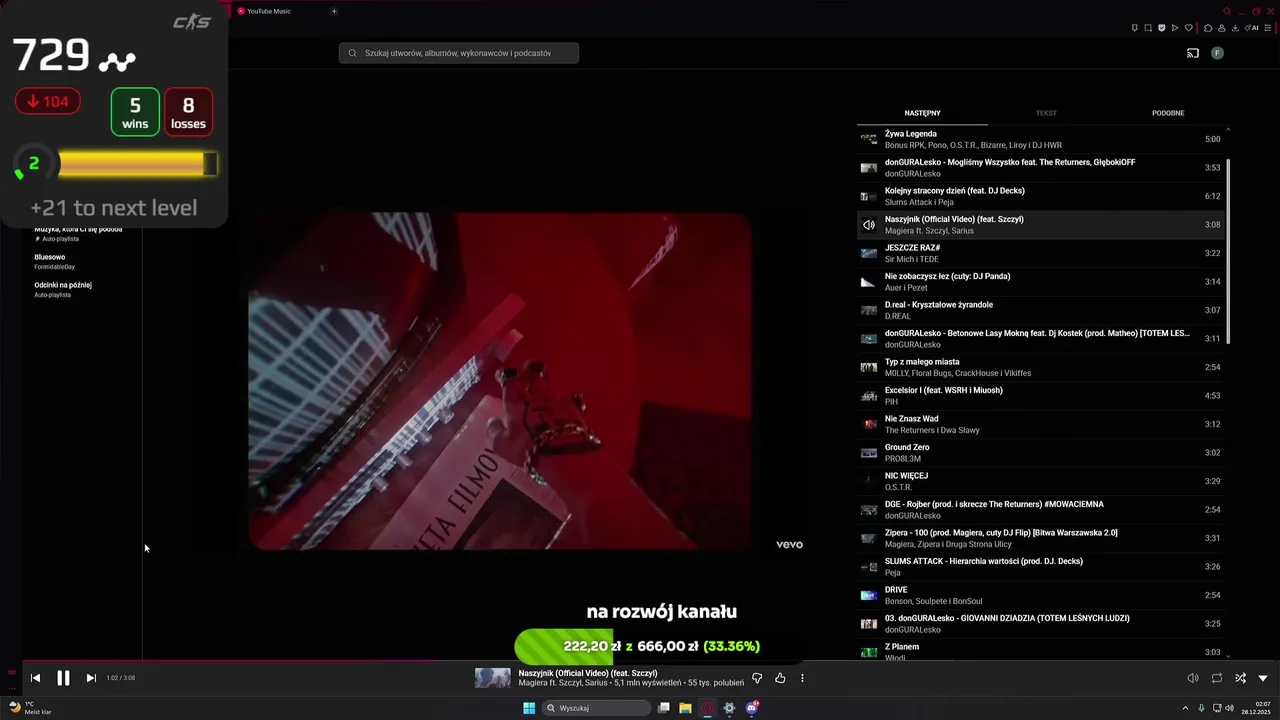Open browser extensions cube icon

coord(1208,28)
